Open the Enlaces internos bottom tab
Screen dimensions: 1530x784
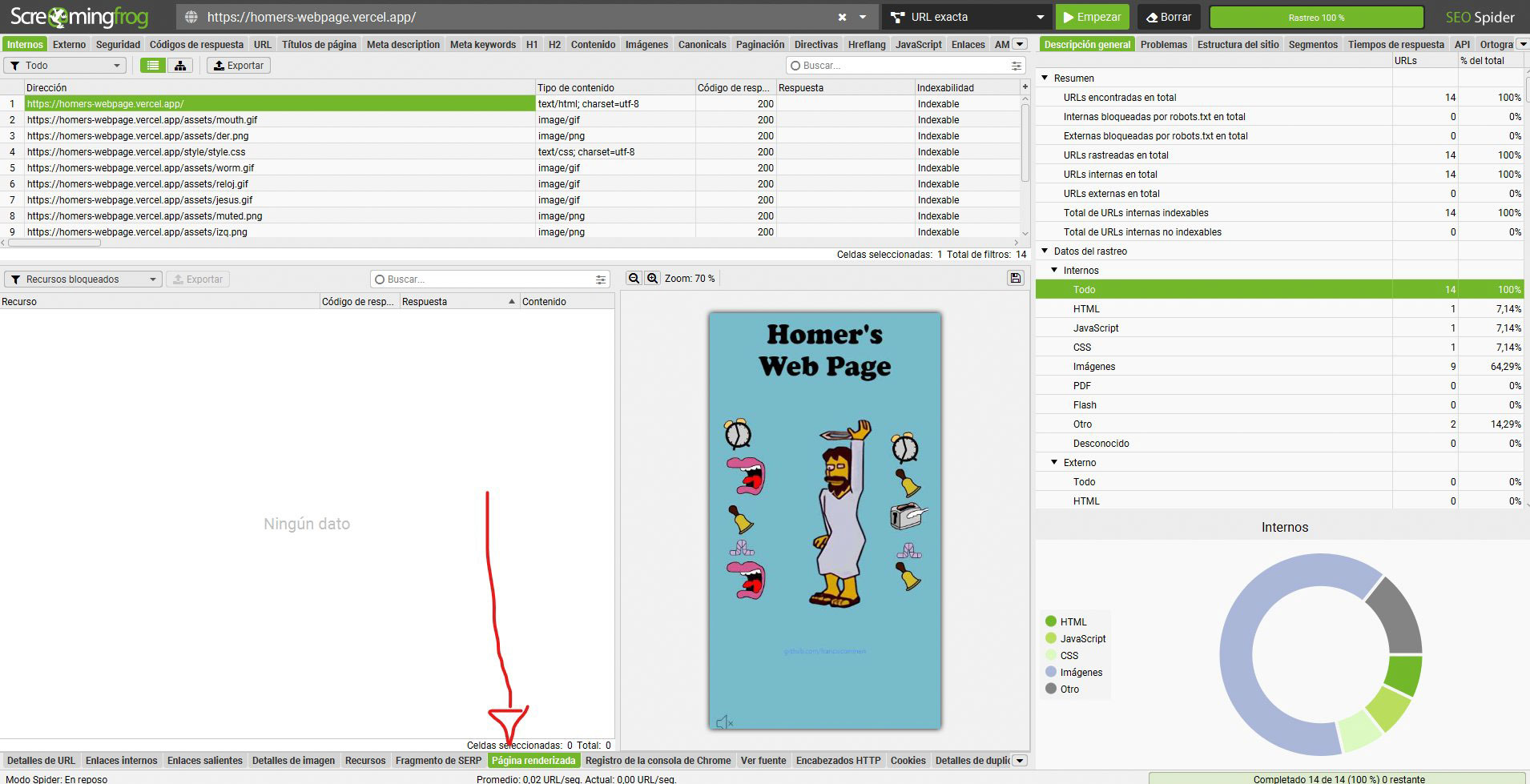click(x=122, y=761)
